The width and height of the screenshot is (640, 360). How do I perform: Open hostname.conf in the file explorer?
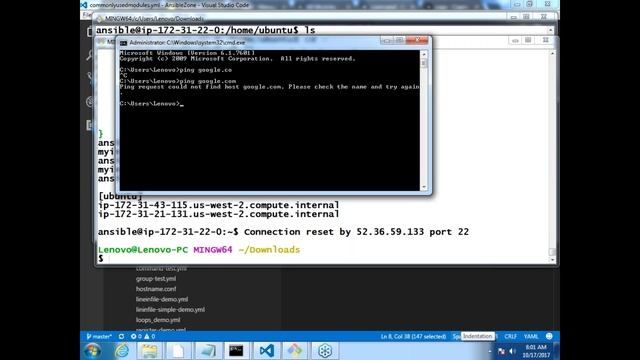tap(156, 289)
